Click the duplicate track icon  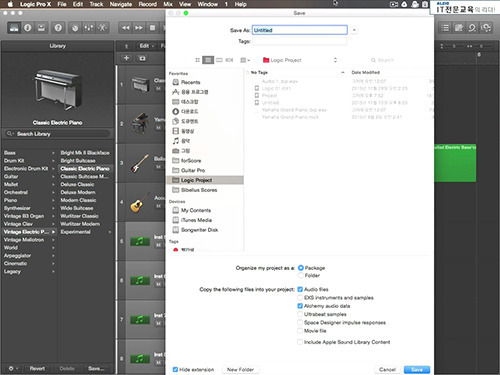(x=142, y=58)
